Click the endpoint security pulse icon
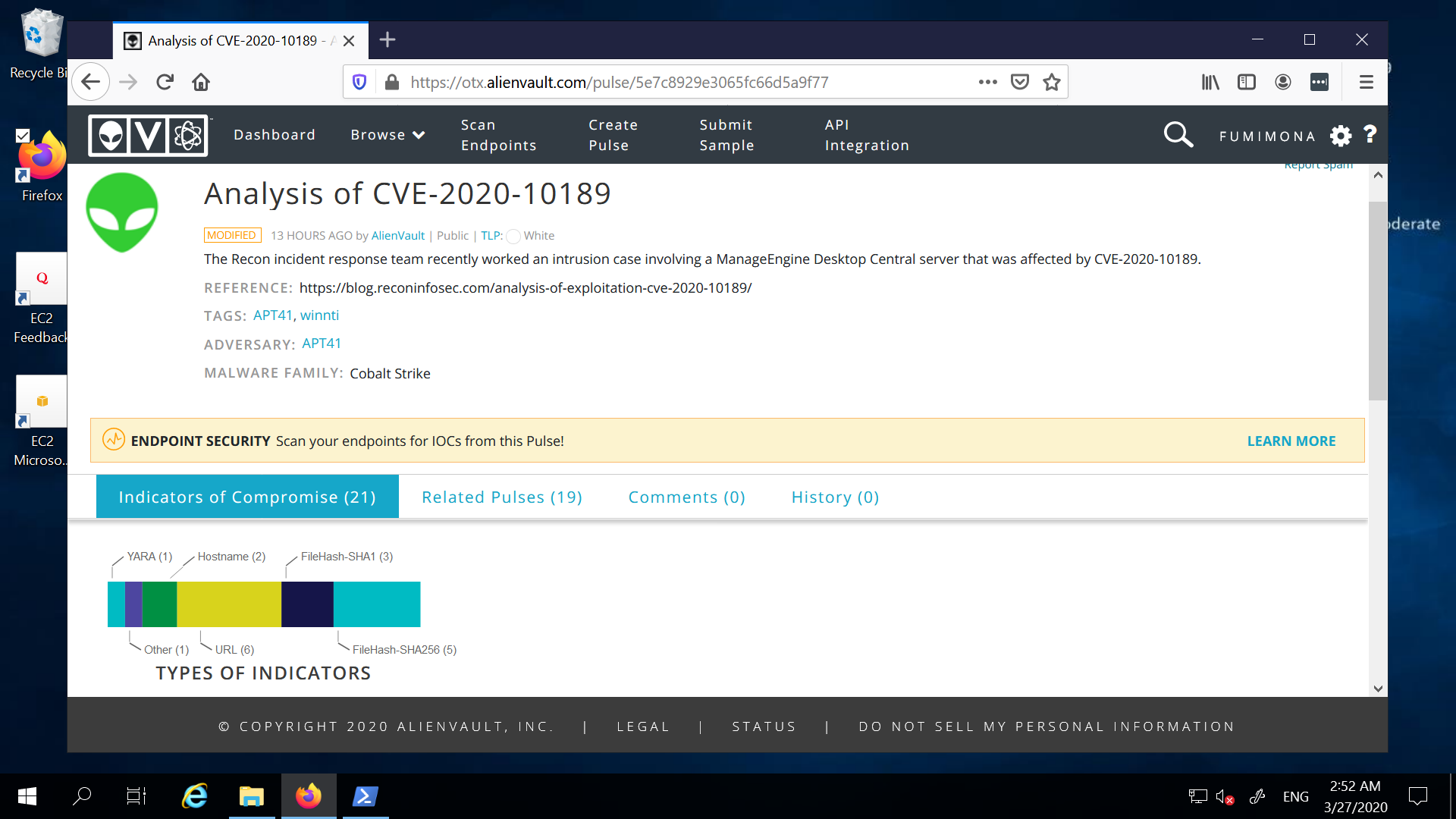1456x819 pixels. pos(114,440)
